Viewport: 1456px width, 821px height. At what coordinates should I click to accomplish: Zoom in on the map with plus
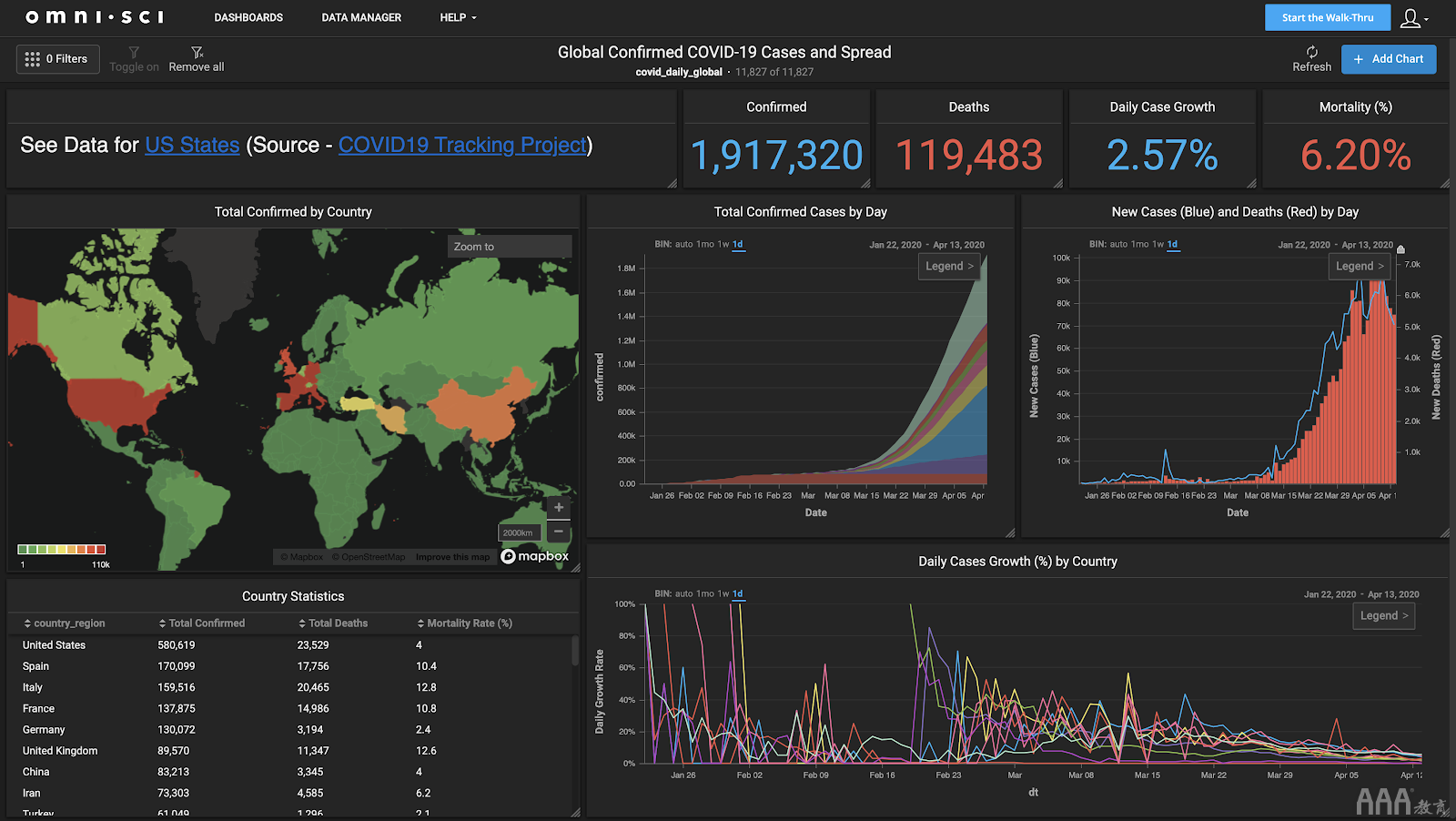coord(559,507)
